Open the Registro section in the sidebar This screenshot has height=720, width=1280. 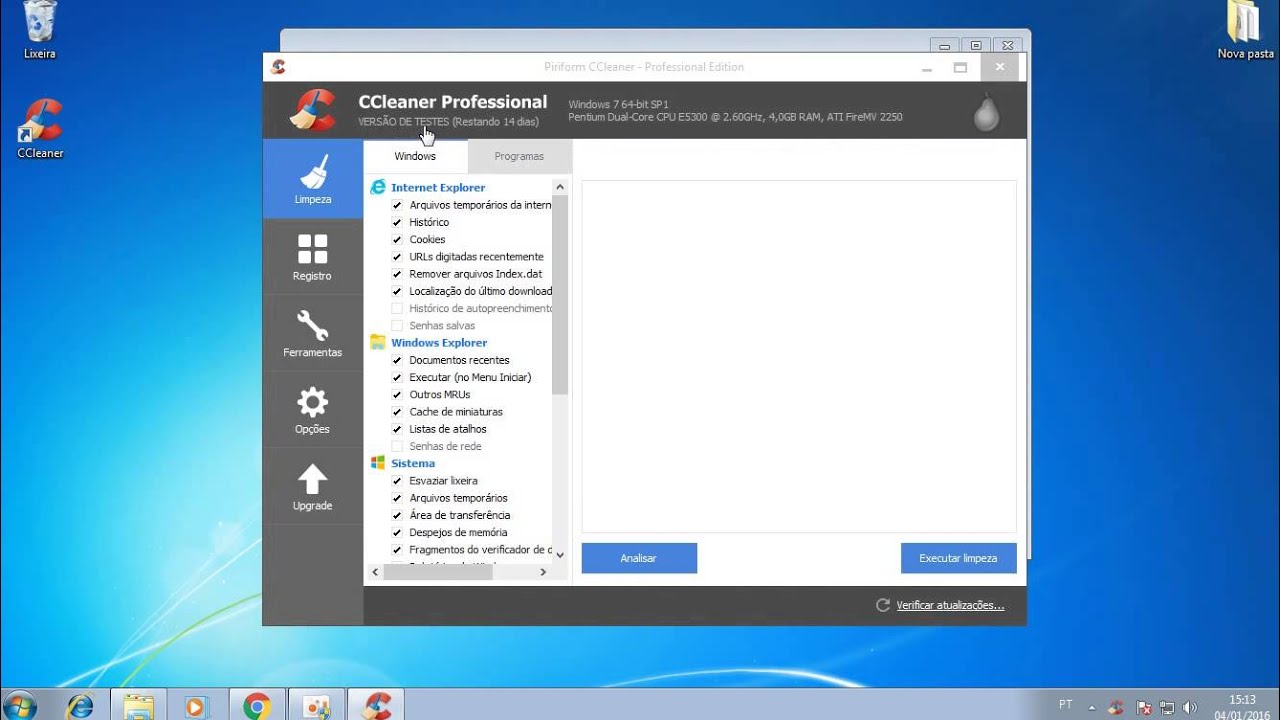(313, 256)
